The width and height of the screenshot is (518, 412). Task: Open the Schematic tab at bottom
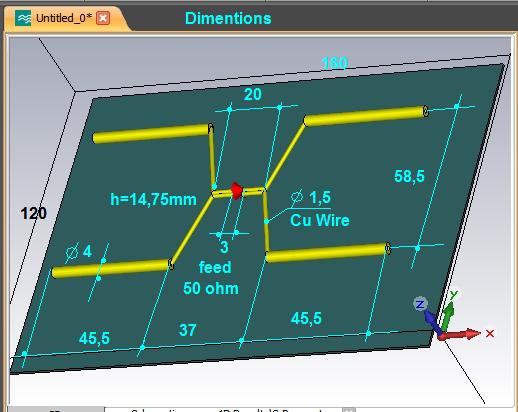click(150, 410)
